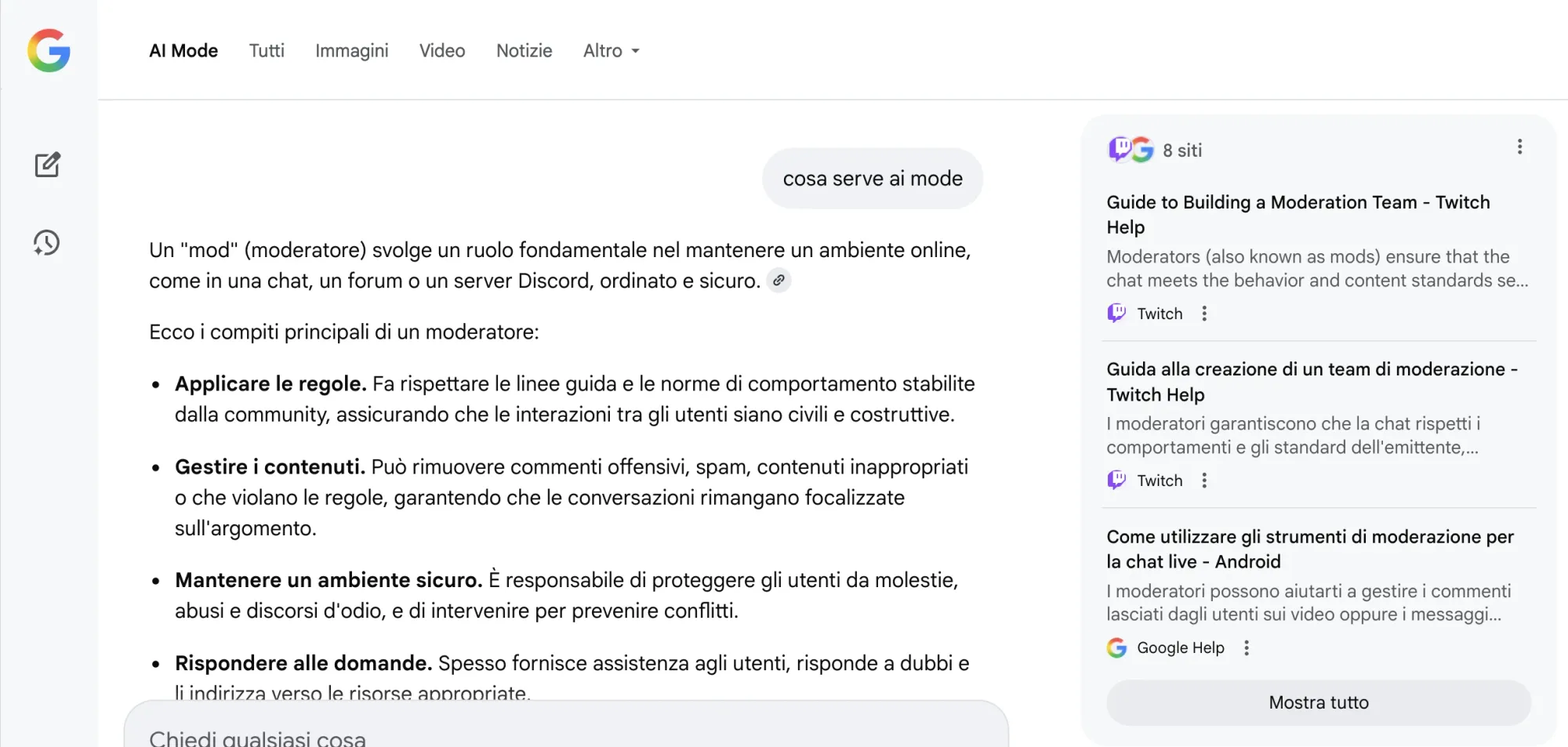This screenshot has height=747, width=1568.
Task: Click stacked site icons next to 8 siti
Action: coord(1131,150)
